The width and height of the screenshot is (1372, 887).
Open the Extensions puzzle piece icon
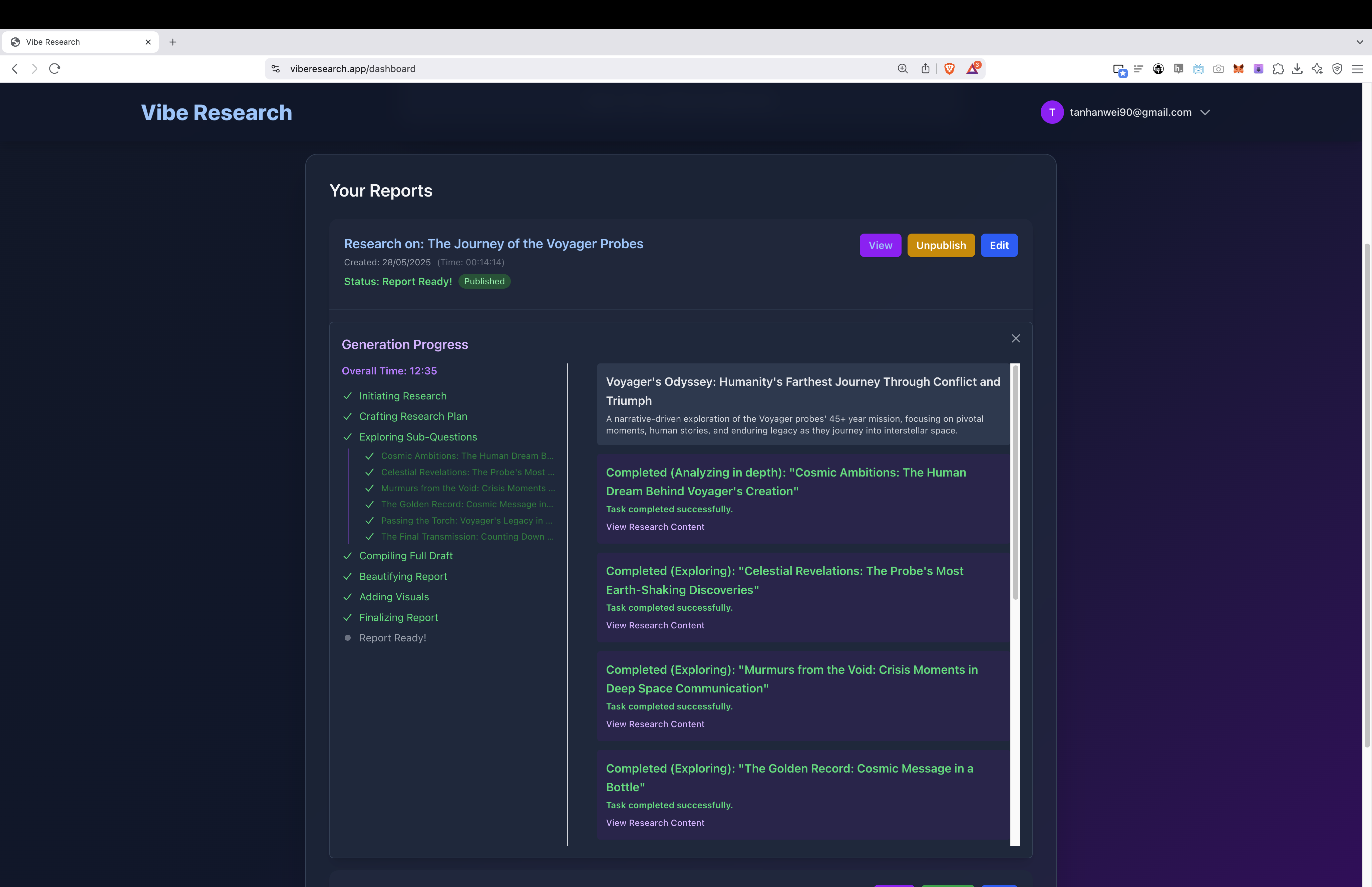point(1278,68)
